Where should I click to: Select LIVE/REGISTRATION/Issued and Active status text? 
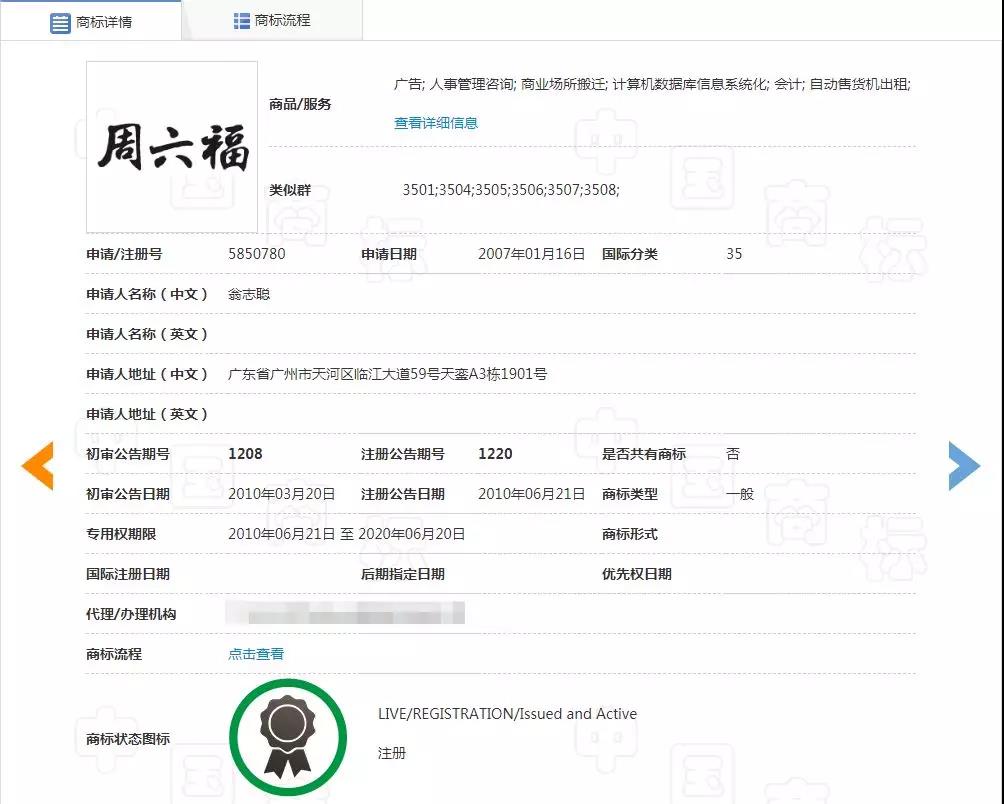(507, 714)
